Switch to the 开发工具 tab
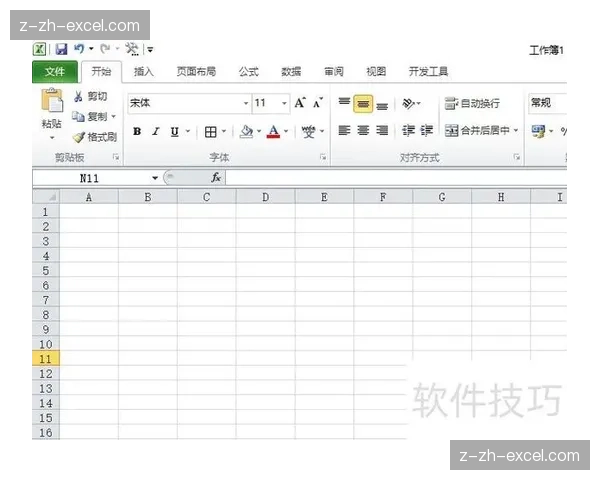Image resolution: width=600 pixels, height=480 pixels. [428, 72]
